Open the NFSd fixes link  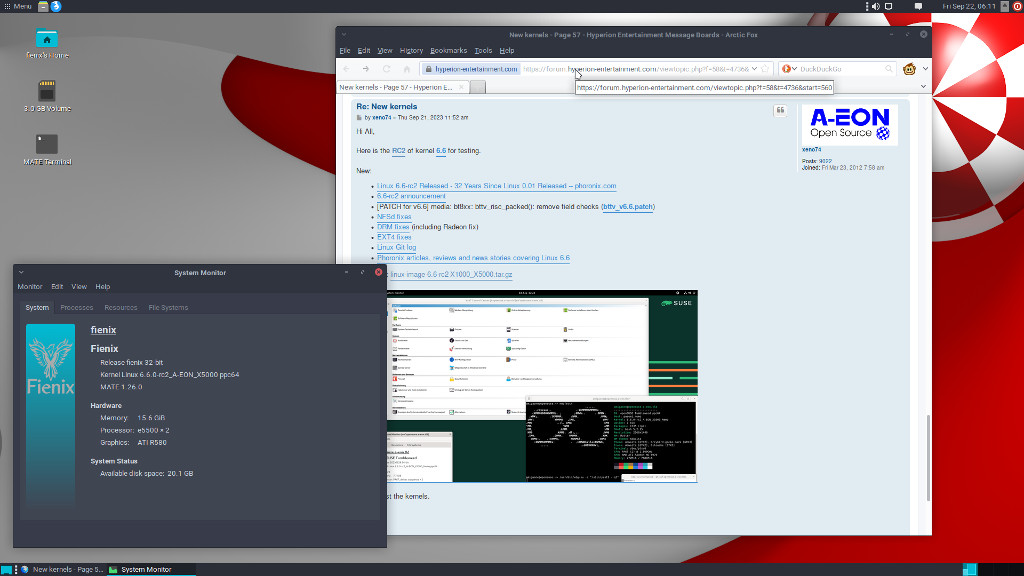(394, 217)
